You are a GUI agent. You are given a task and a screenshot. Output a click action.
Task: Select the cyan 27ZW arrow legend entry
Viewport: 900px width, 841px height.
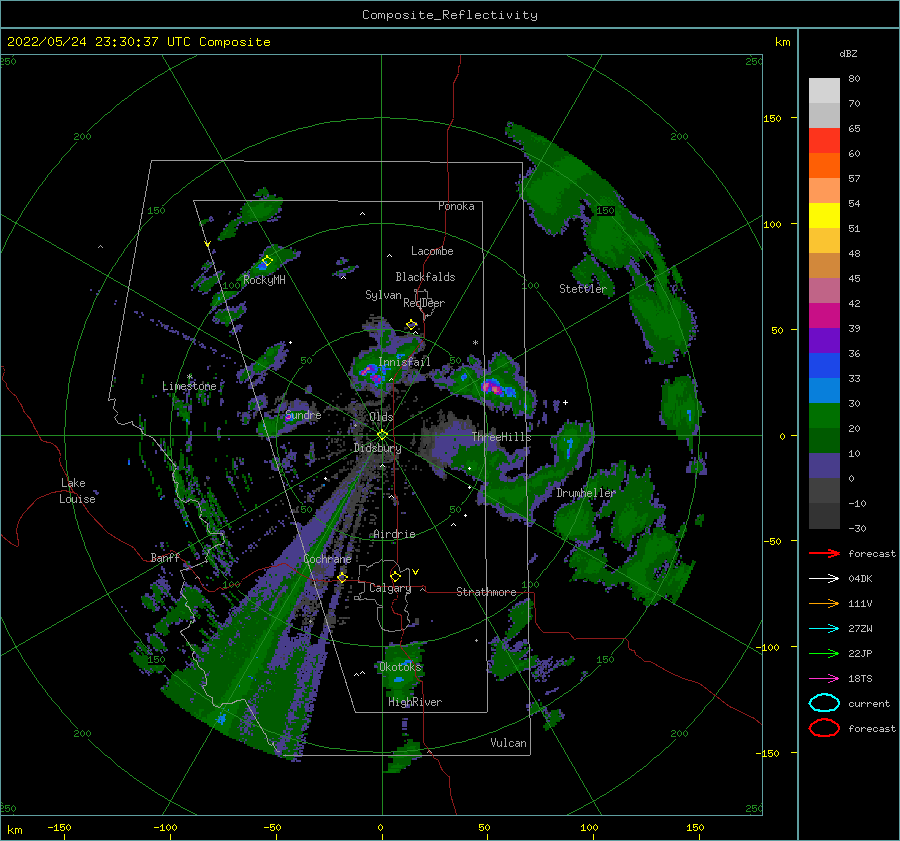coord(824,628)
